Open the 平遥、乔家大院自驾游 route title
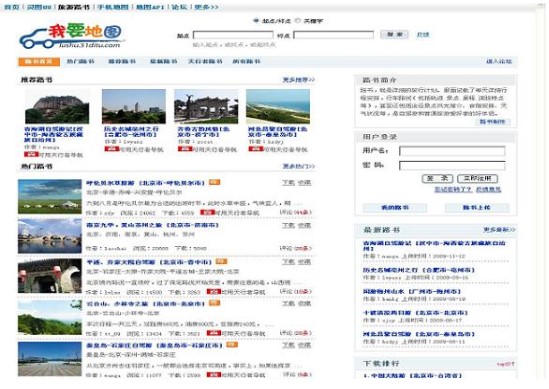Screen dimensions: 549x389 tap(150, 262)
